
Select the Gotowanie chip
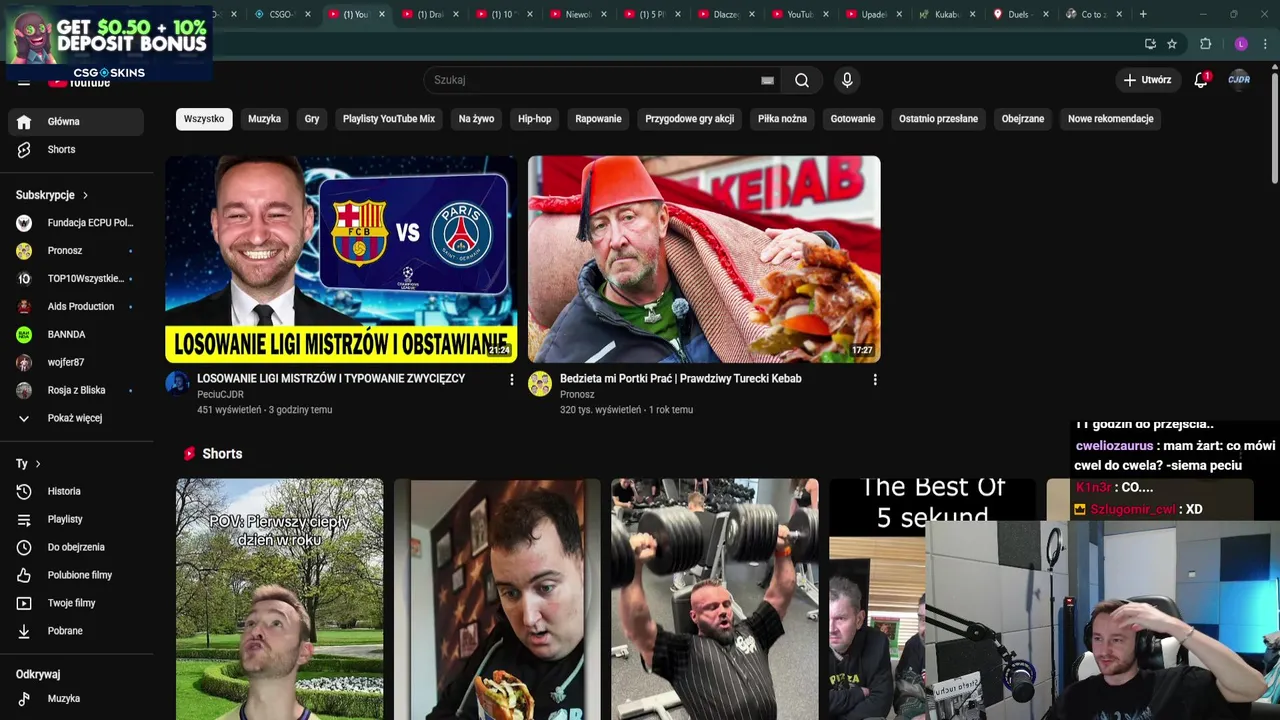853,119
